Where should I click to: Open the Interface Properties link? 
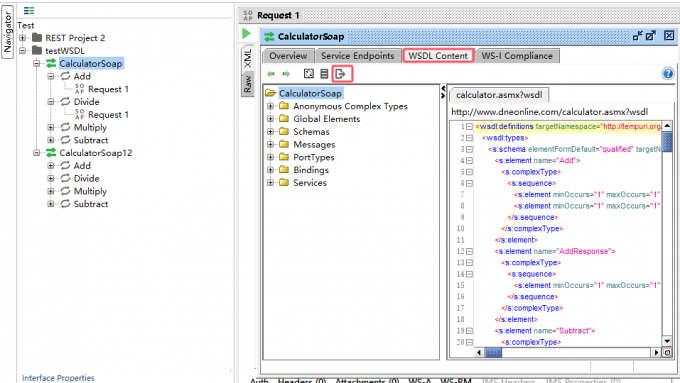tap(58, 378)
